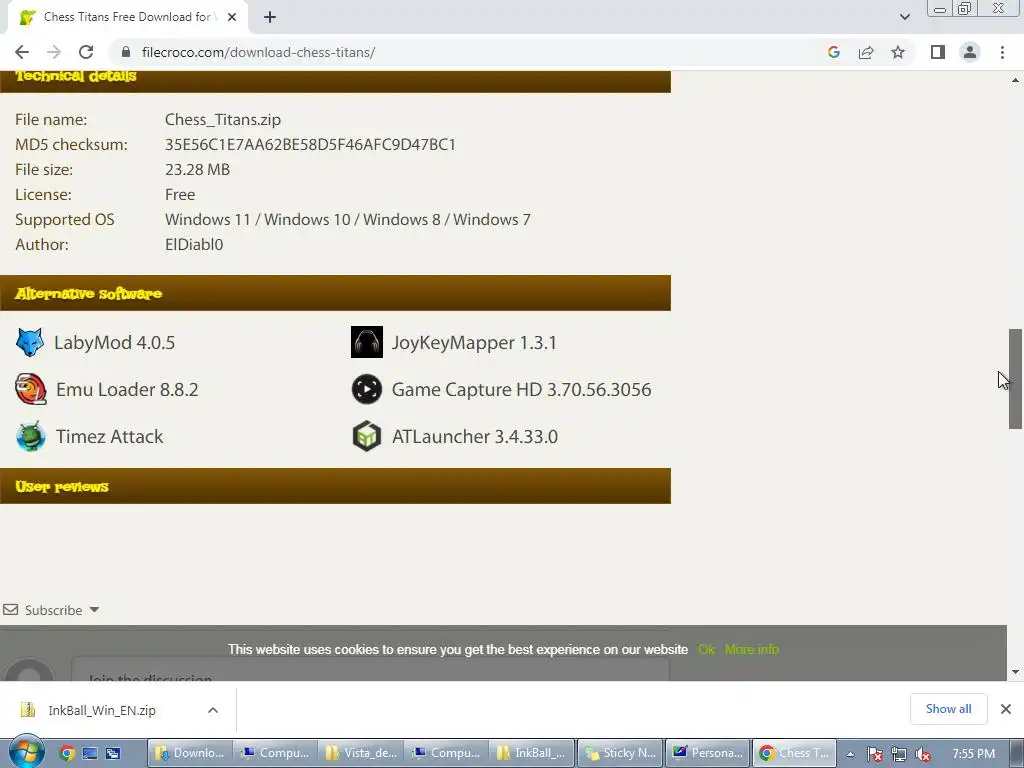The height and width of the screenshot is (768, 1024).
Task: Bookmark this page with the star
Action: [898, 52]
